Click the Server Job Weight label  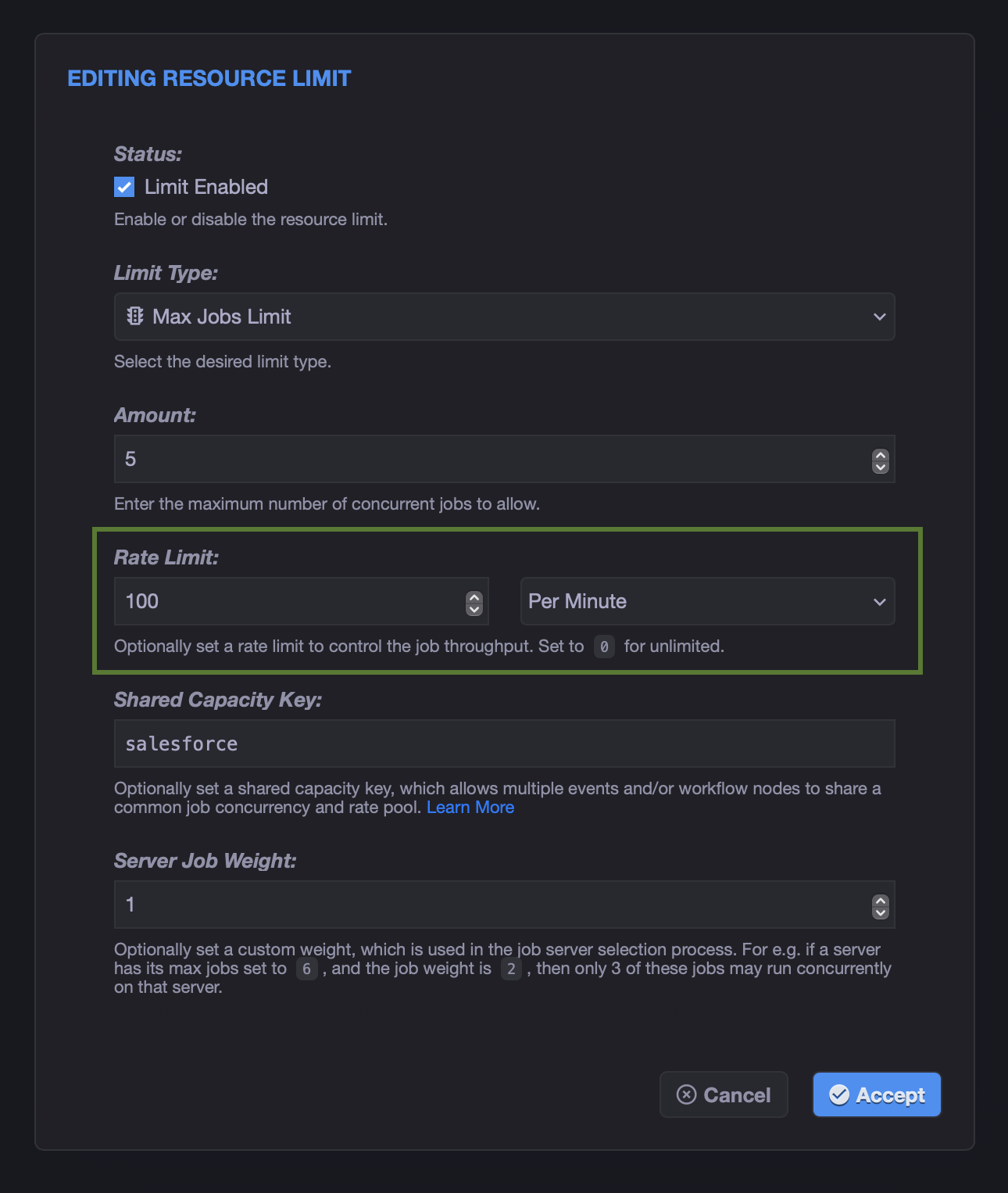(x=206, y=861)
